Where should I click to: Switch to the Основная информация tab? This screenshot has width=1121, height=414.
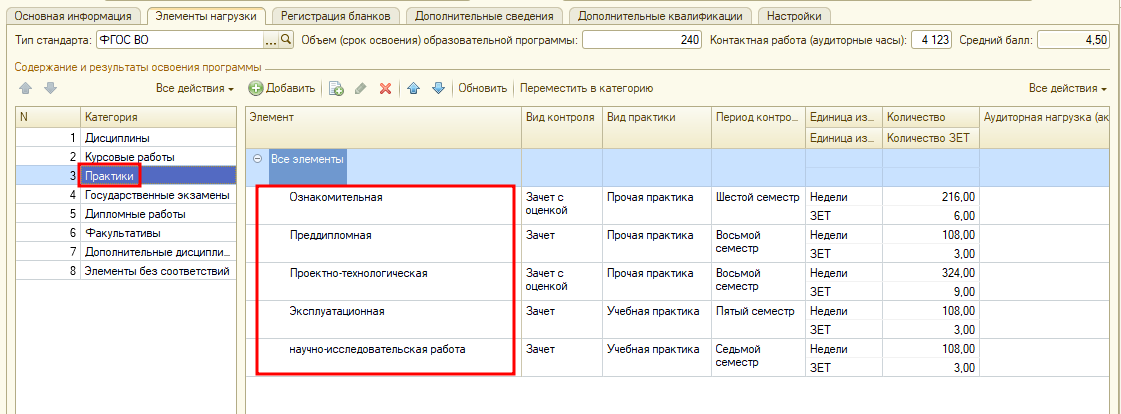(x=71, y=16)
